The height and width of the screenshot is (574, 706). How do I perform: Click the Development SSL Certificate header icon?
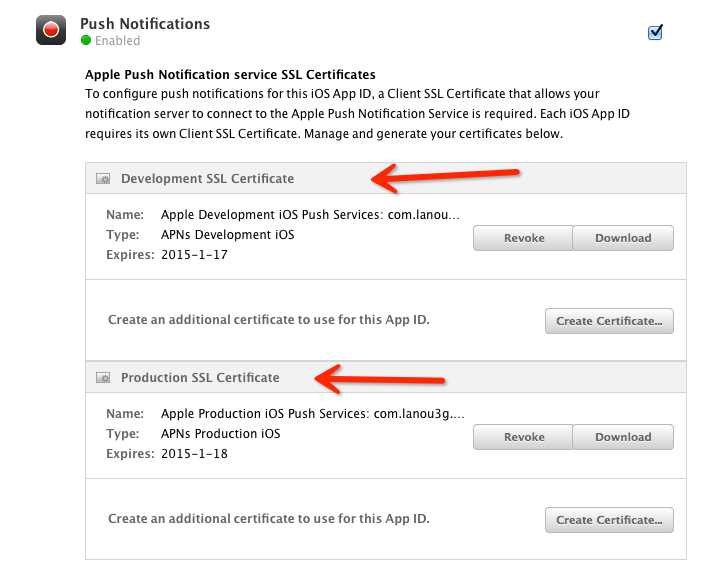click(103, 179)
